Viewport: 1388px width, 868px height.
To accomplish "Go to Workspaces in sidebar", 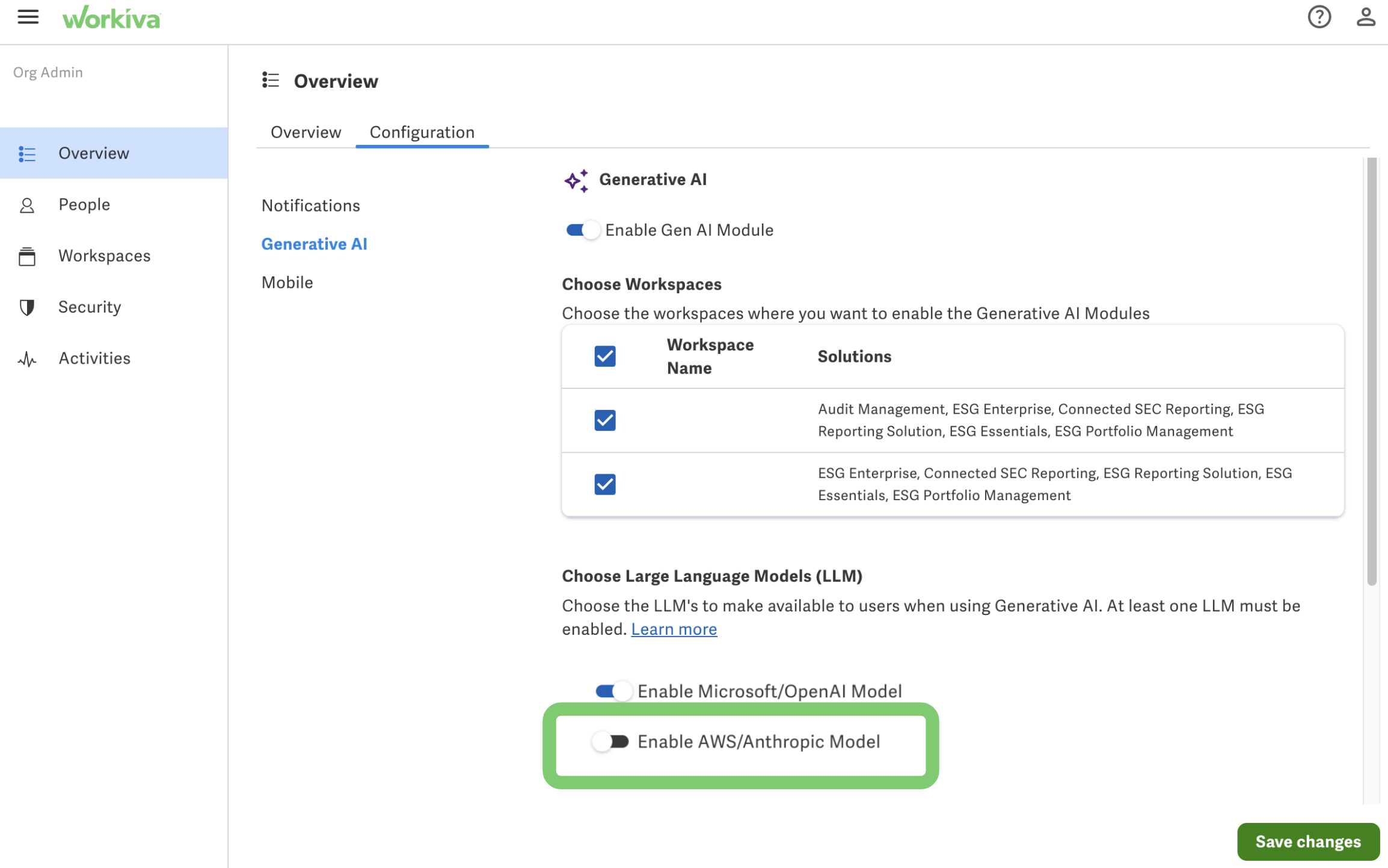I will (114, 256).
